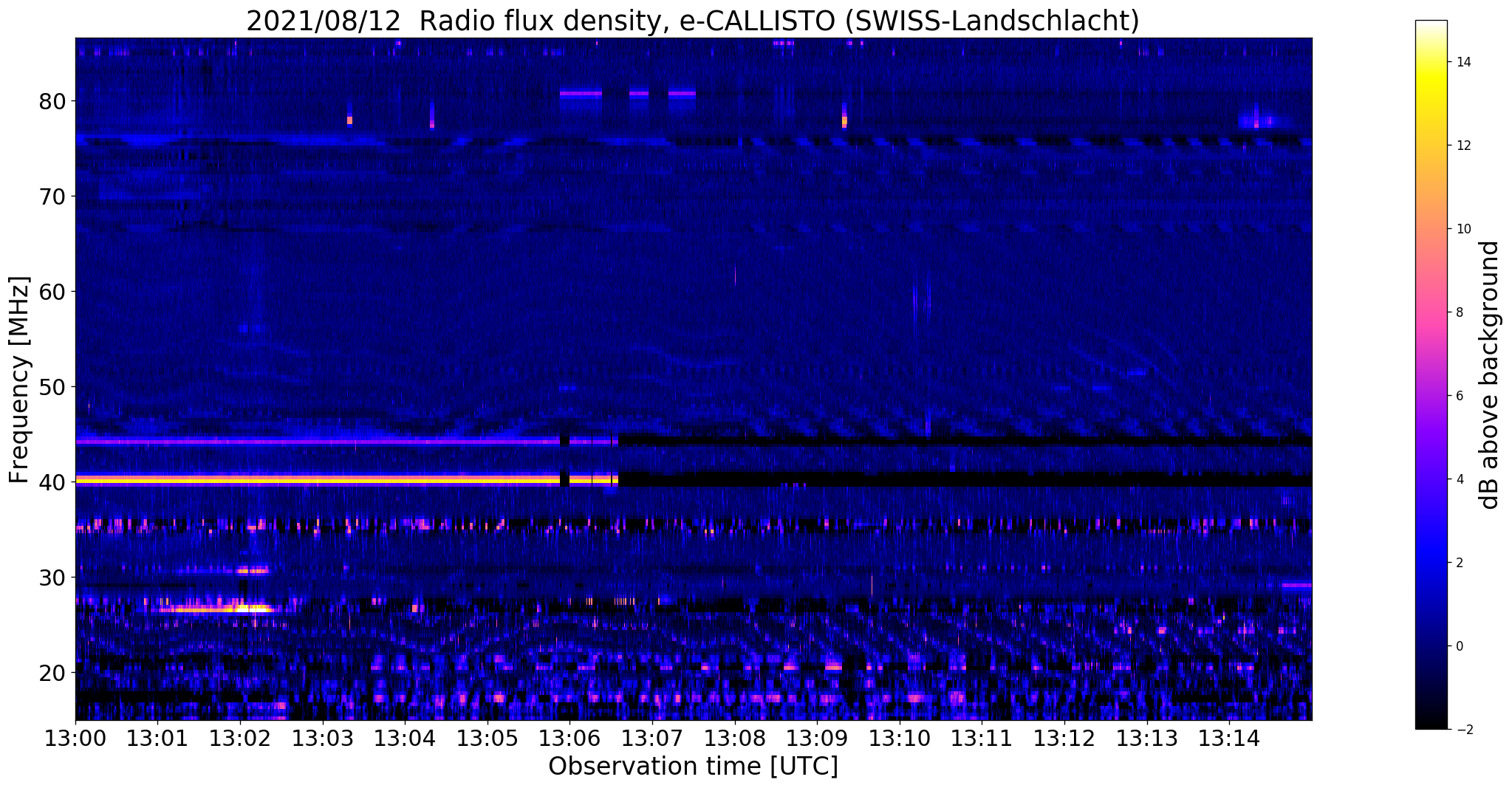
Task: Click the purple 44 MHz emission band
Action: pyautogui.click(x=346, y=442)
